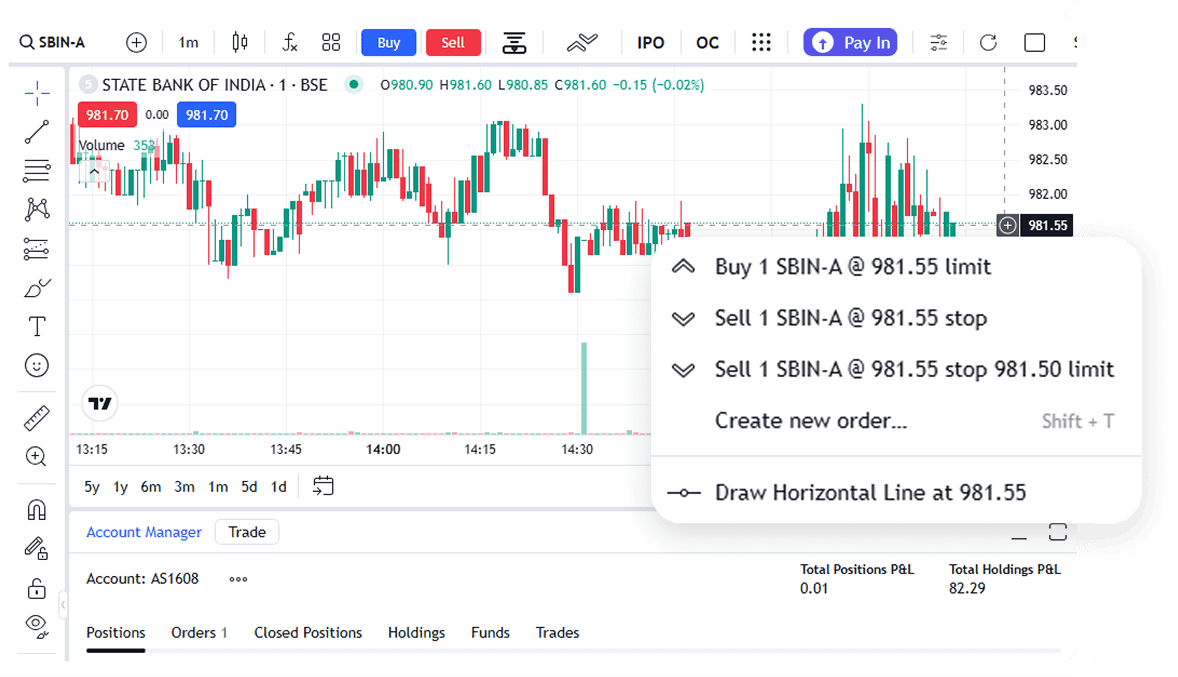Open the 1m interval dropdown

point(188,42)
